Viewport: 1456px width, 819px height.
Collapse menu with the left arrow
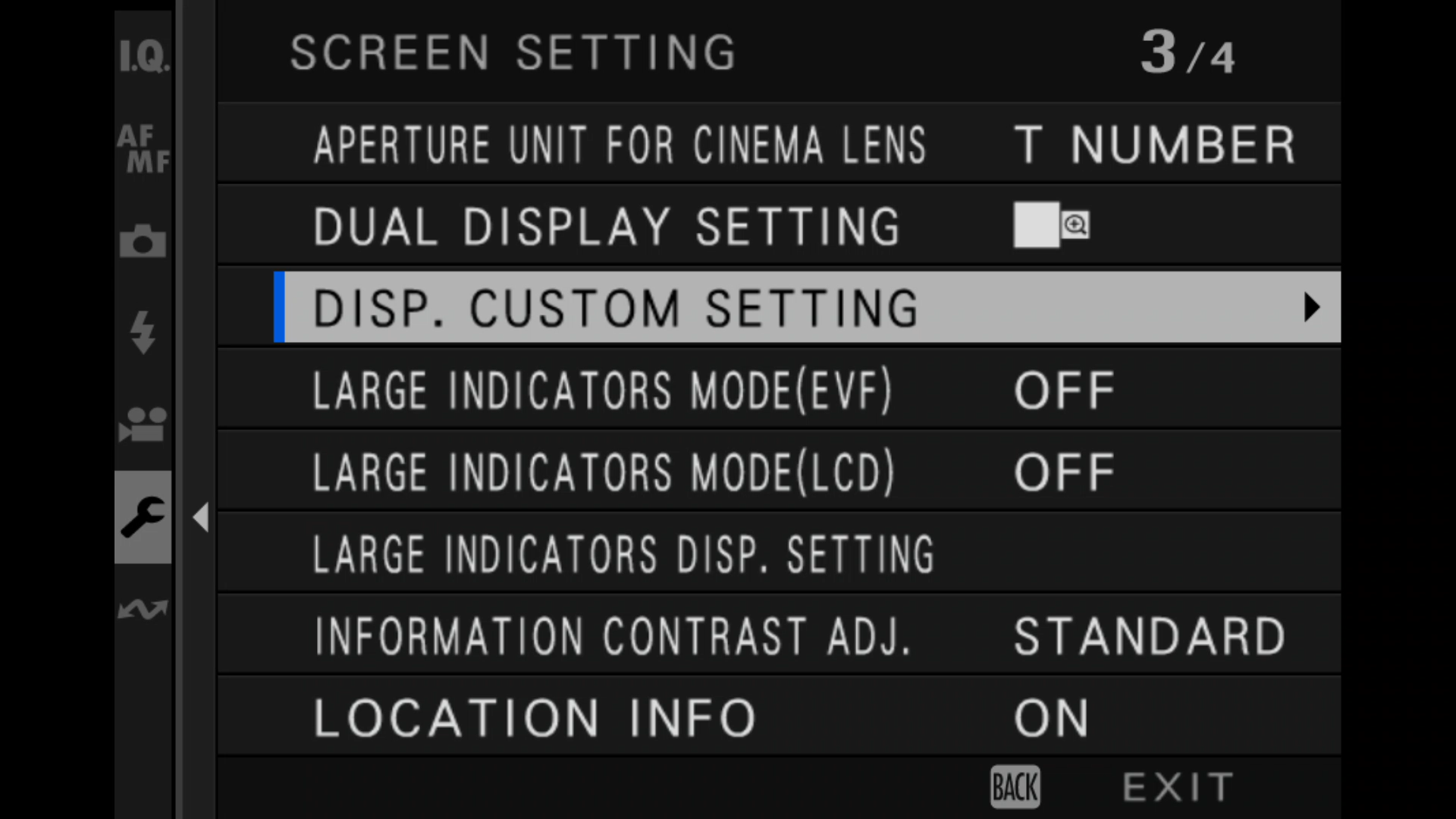click(201, 517)
